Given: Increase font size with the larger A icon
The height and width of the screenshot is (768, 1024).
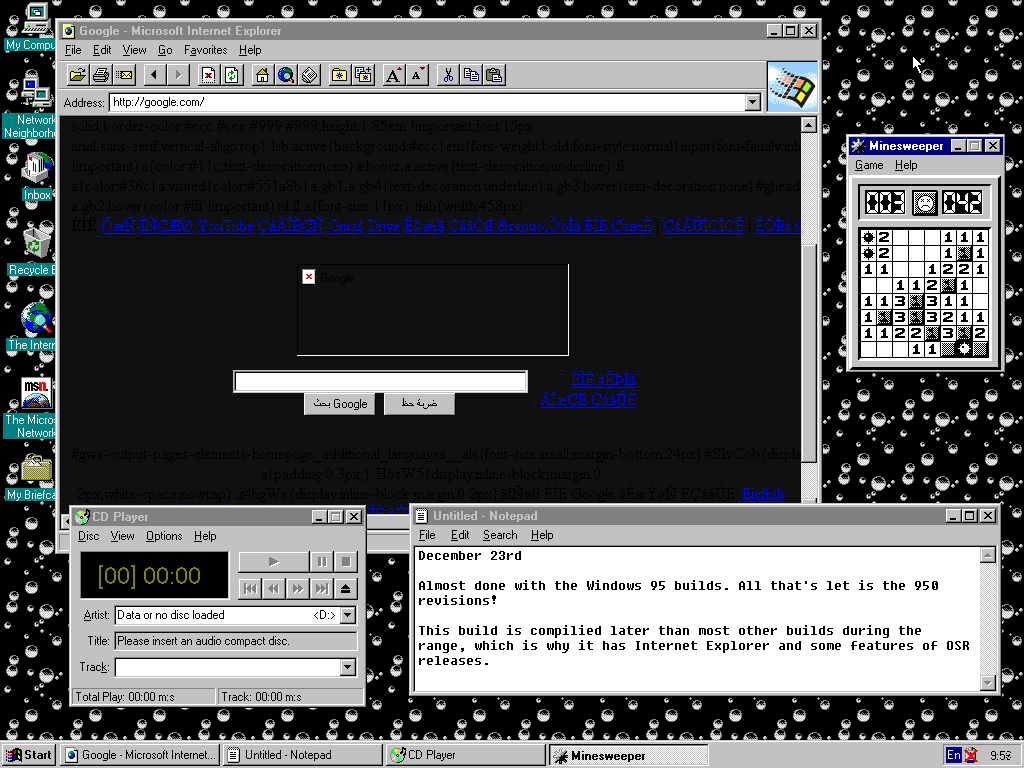Looking at the screenshot, I should [394, 75].
